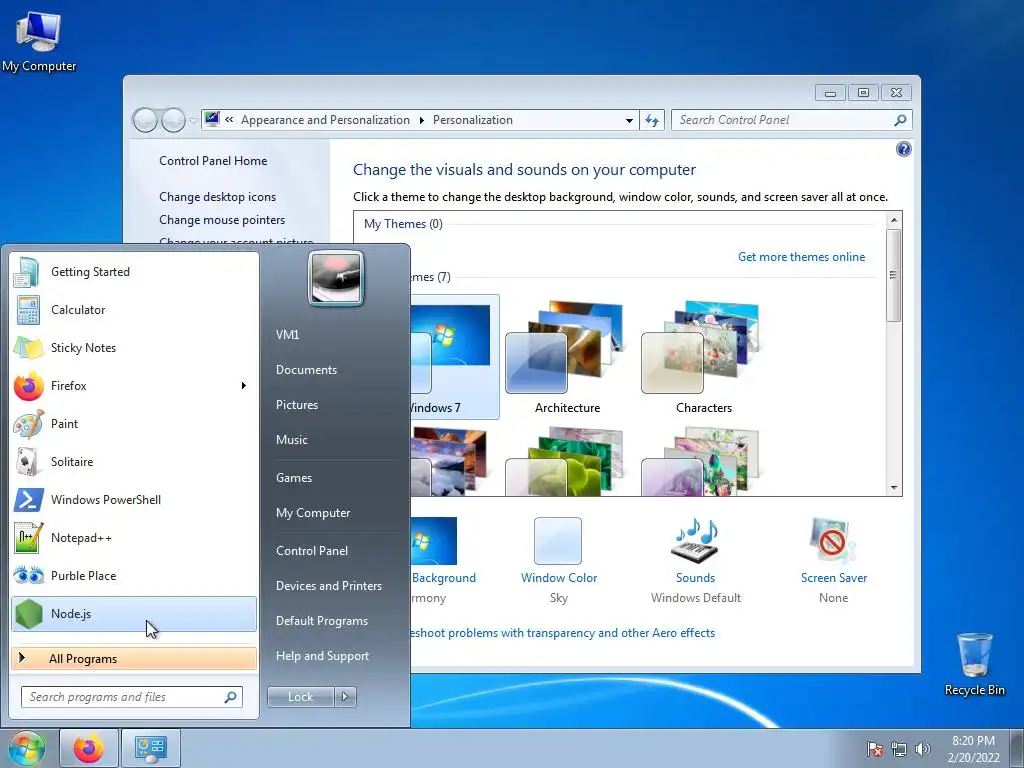Click the Desktop Background link
Screen dimensions: 1024x768
[x=443, y=578]
